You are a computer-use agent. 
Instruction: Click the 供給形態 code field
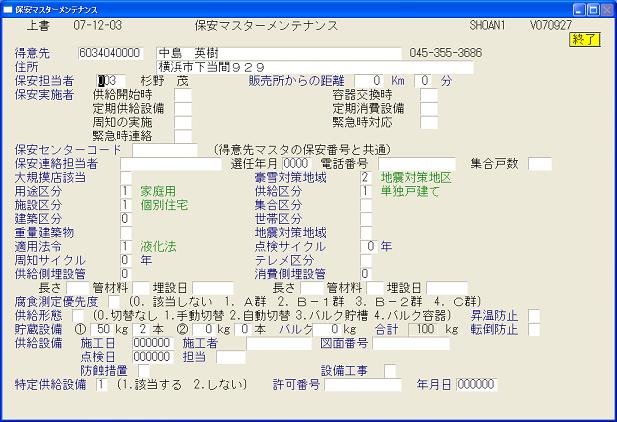click(78, 316)
